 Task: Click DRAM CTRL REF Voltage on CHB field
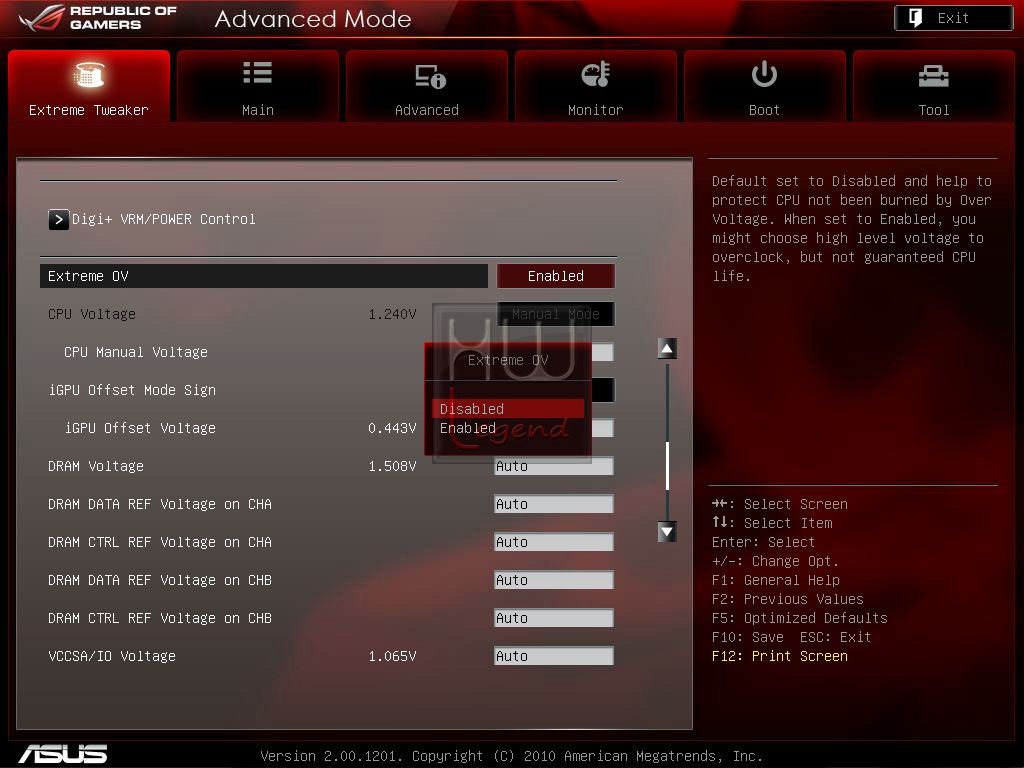pos(554,618)
